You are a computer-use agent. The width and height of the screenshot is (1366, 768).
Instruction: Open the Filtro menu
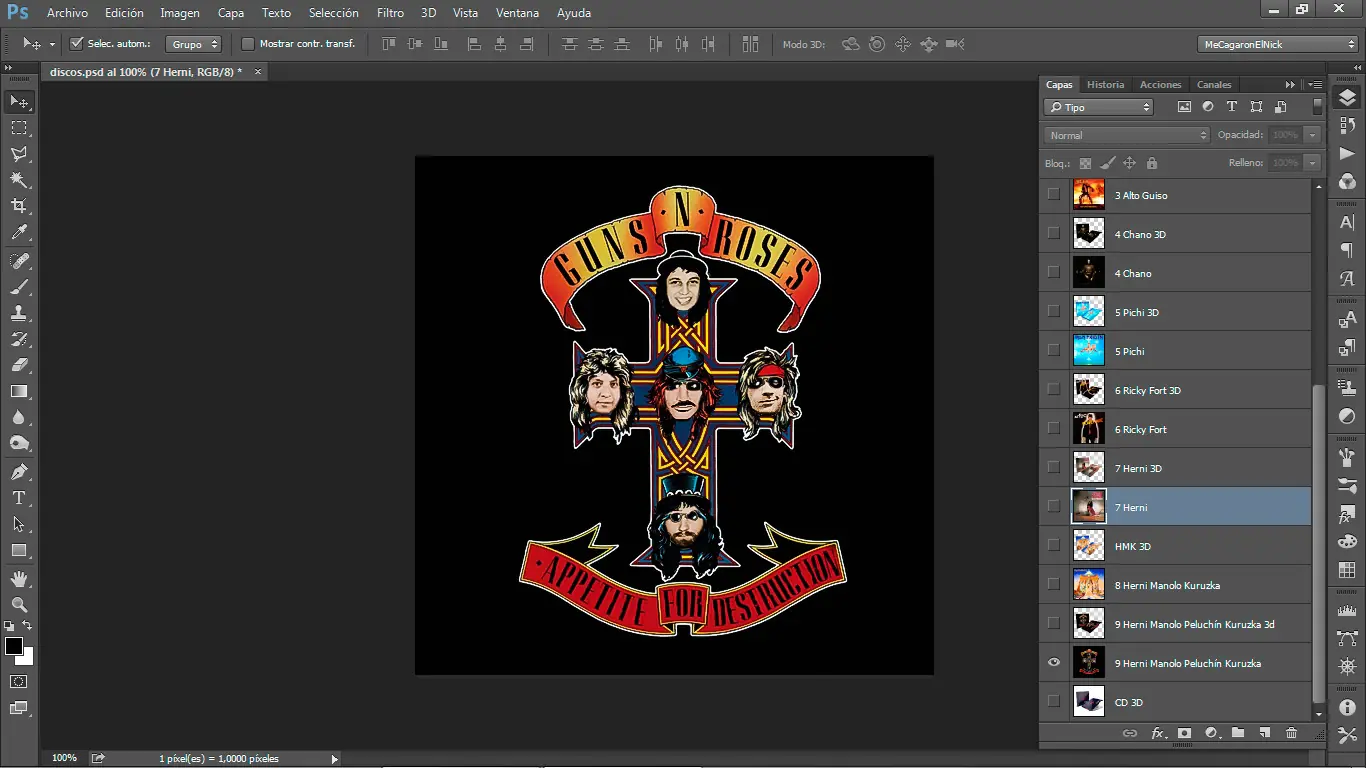[391, 13]
